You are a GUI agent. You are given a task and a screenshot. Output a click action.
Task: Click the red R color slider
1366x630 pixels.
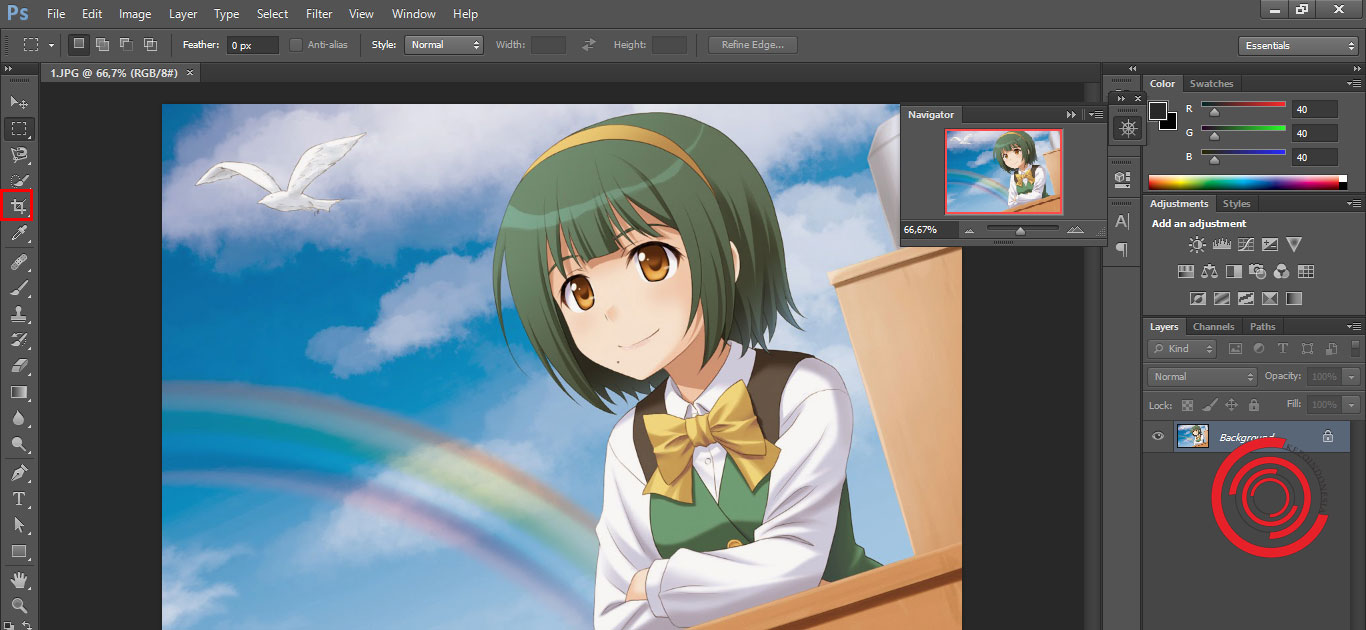tap(1243, 106)
